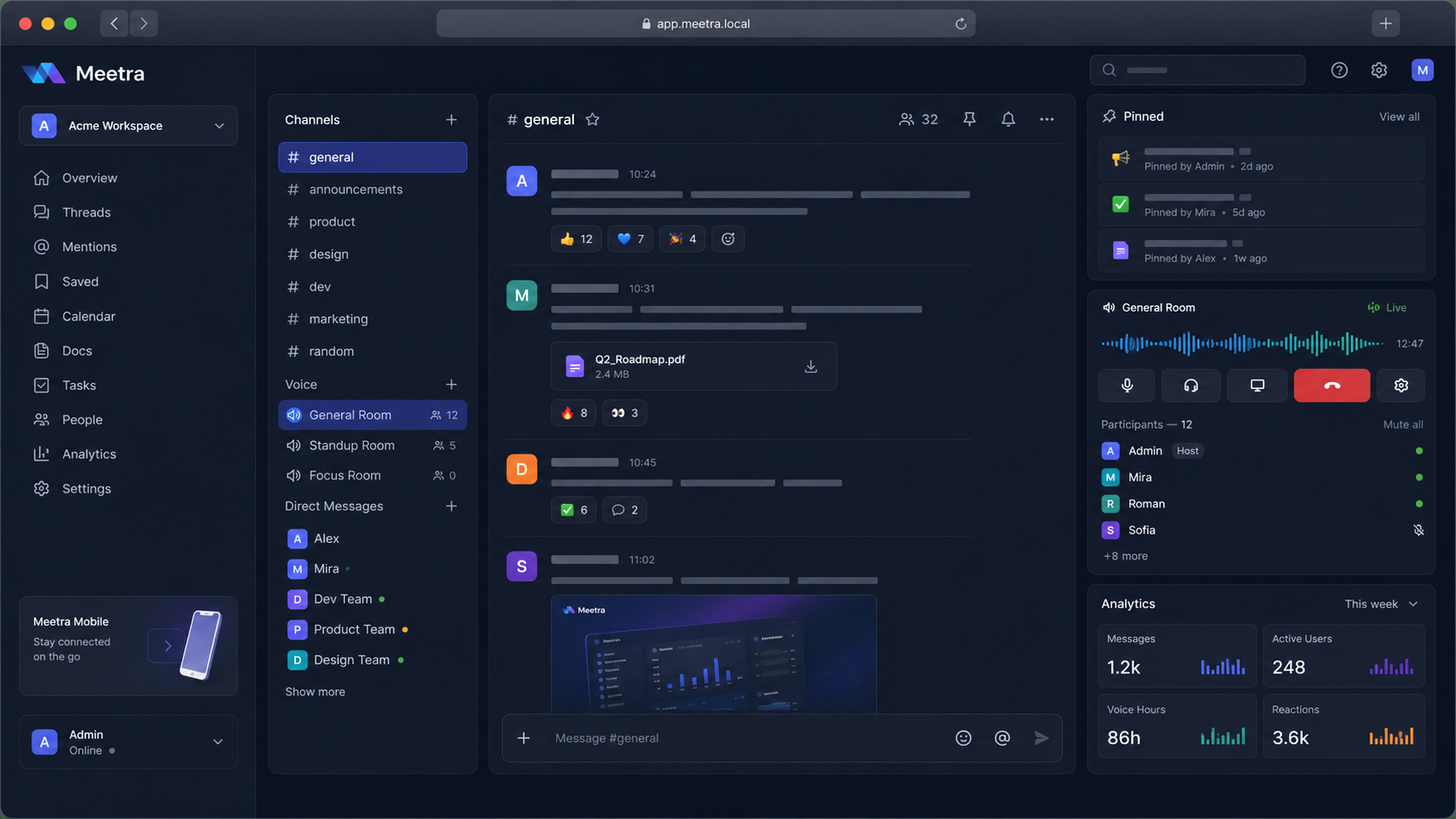Show the +8 more participants

pos(1125,556)
